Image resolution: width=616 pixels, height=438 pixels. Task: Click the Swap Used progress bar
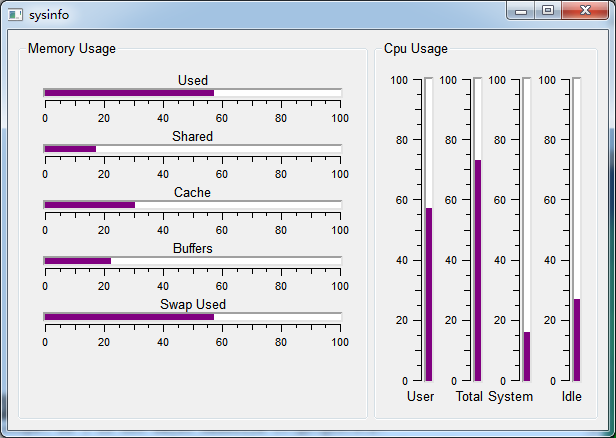[192, 317]
